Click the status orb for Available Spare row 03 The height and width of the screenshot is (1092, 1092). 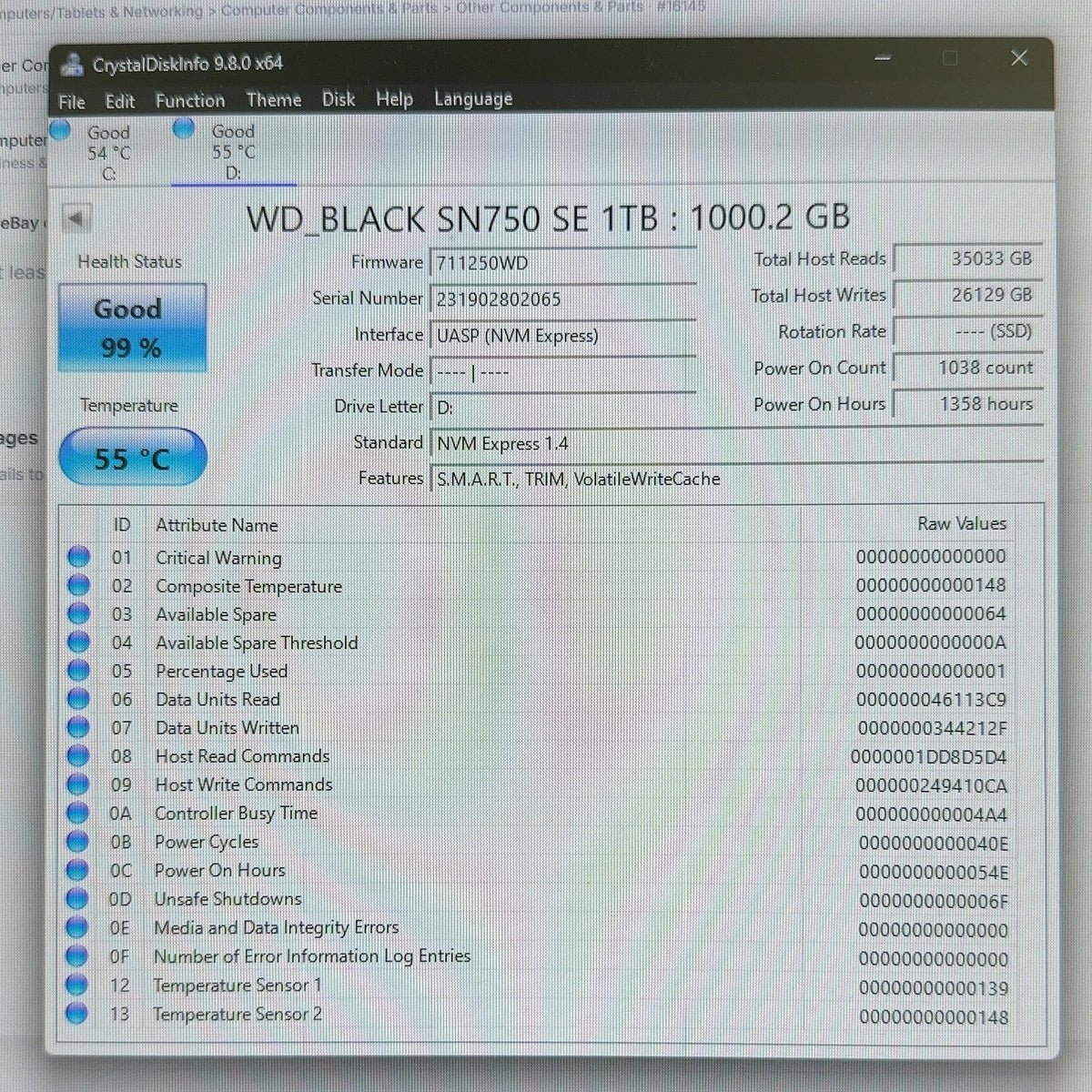(79, 613)
